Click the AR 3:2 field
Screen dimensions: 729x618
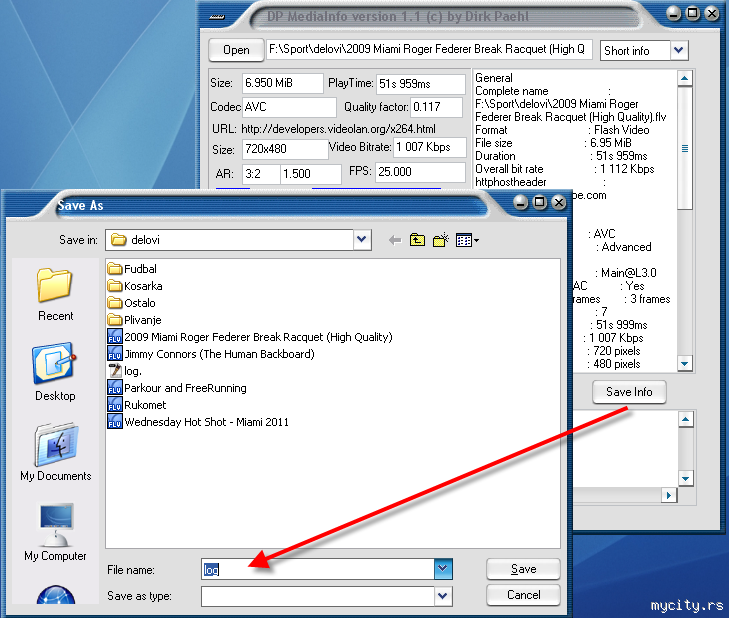[x=261, y=174]
